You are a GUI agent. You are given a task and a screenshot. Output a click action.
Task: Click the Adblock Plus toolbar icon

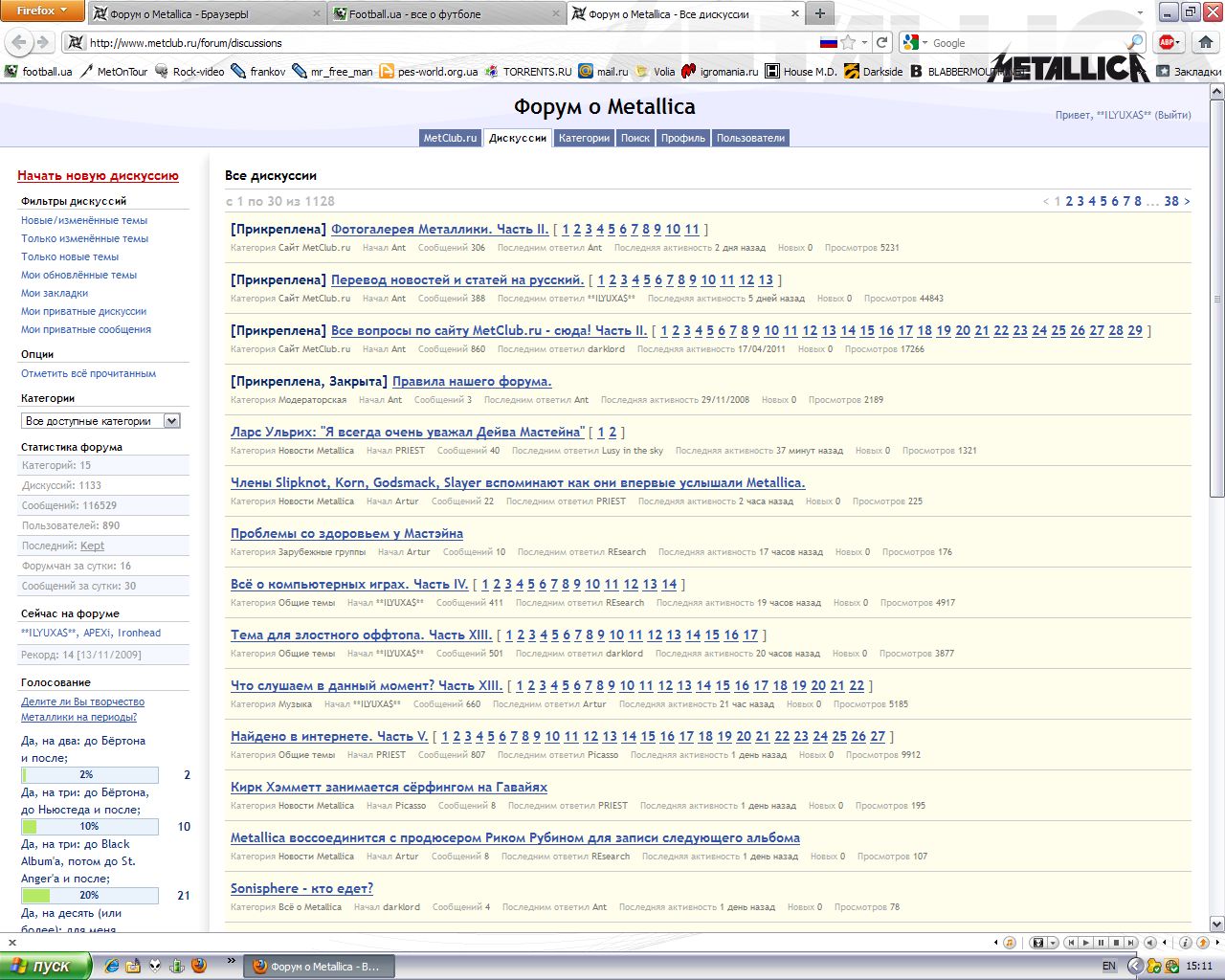pyautogui.click(x=1167, y=43)
